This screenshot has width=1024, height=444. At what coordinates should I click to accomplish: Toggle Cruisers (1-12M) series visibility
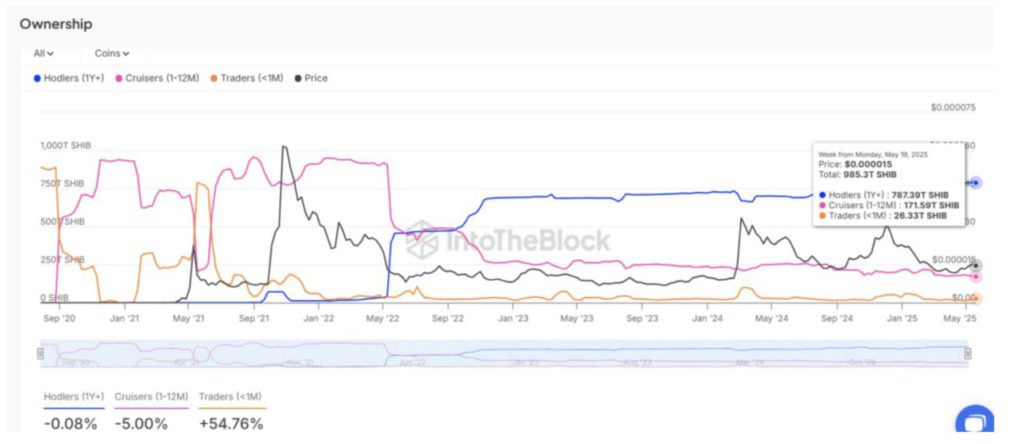[162, 78]
